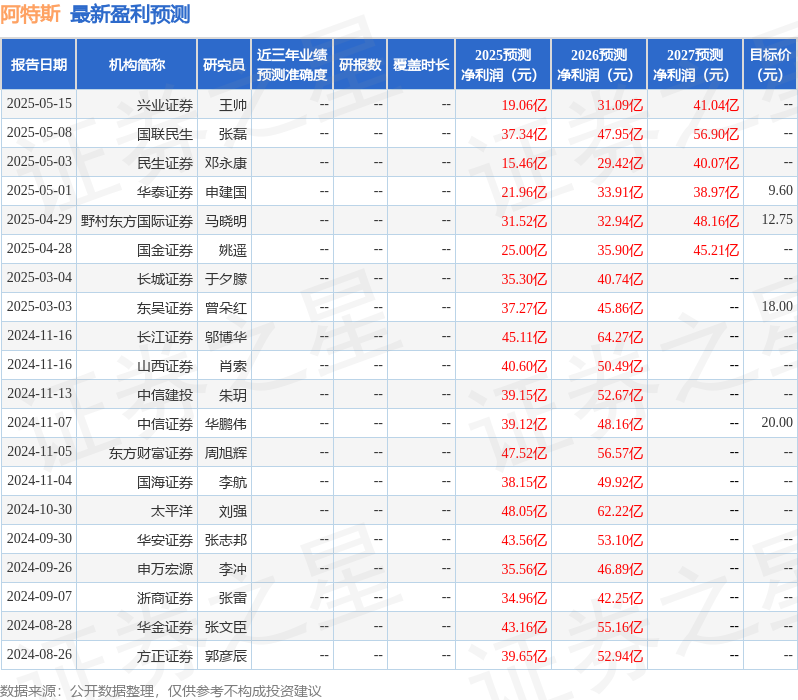Click analyst name 王帅

(x=233, y=105)
